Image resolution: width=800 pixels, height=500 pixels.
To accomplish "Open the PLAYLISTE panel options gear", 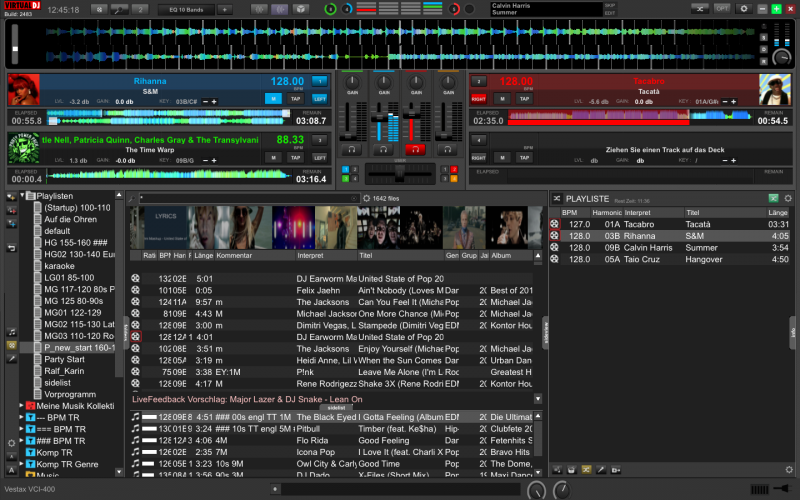I will (x=788, y=198).
